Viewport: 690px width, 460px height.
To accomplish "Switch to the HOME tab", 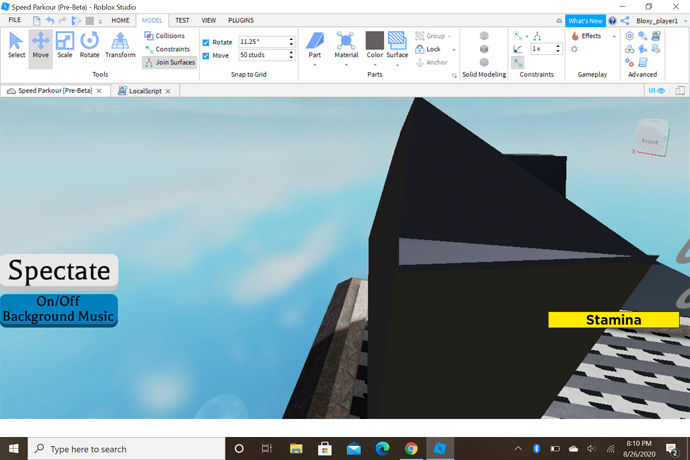I will coord(120,20).
